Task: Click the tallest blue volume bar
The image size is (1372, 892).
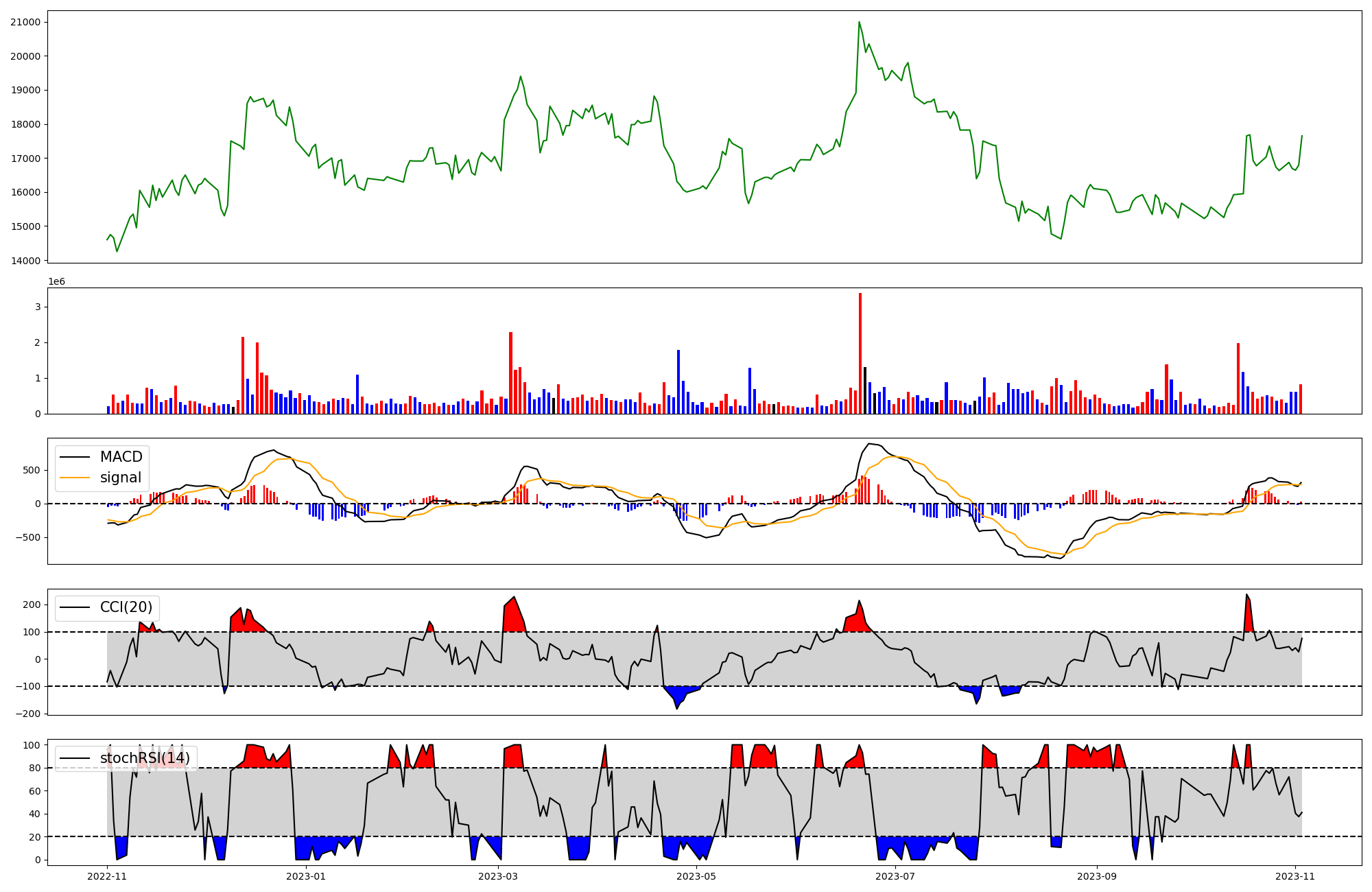Action: tap(678, 382)
